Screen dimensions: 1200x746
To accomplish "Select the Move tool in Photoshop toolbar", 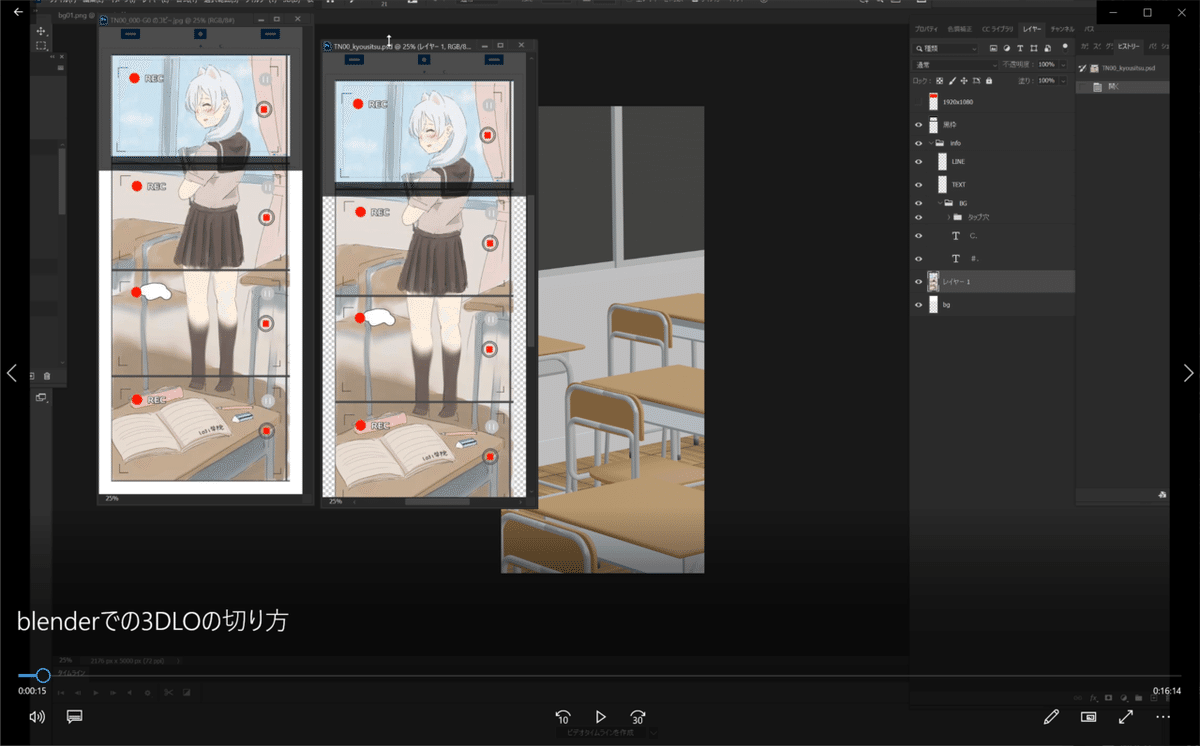I will 41,31.
